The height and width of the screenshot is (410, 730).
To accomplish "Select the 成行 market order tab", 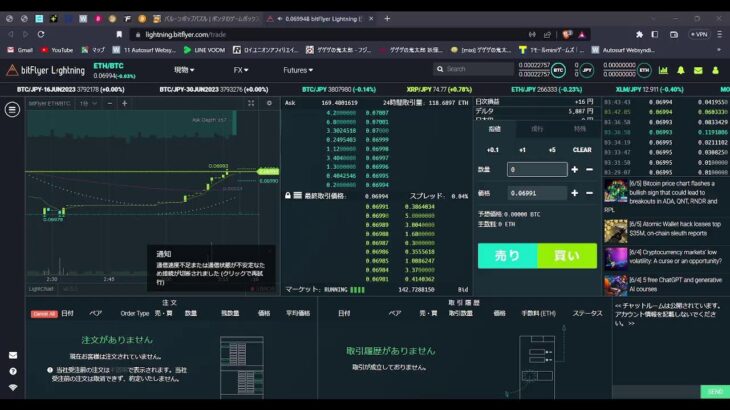I will pyautogui.click(x=537, y=129).
